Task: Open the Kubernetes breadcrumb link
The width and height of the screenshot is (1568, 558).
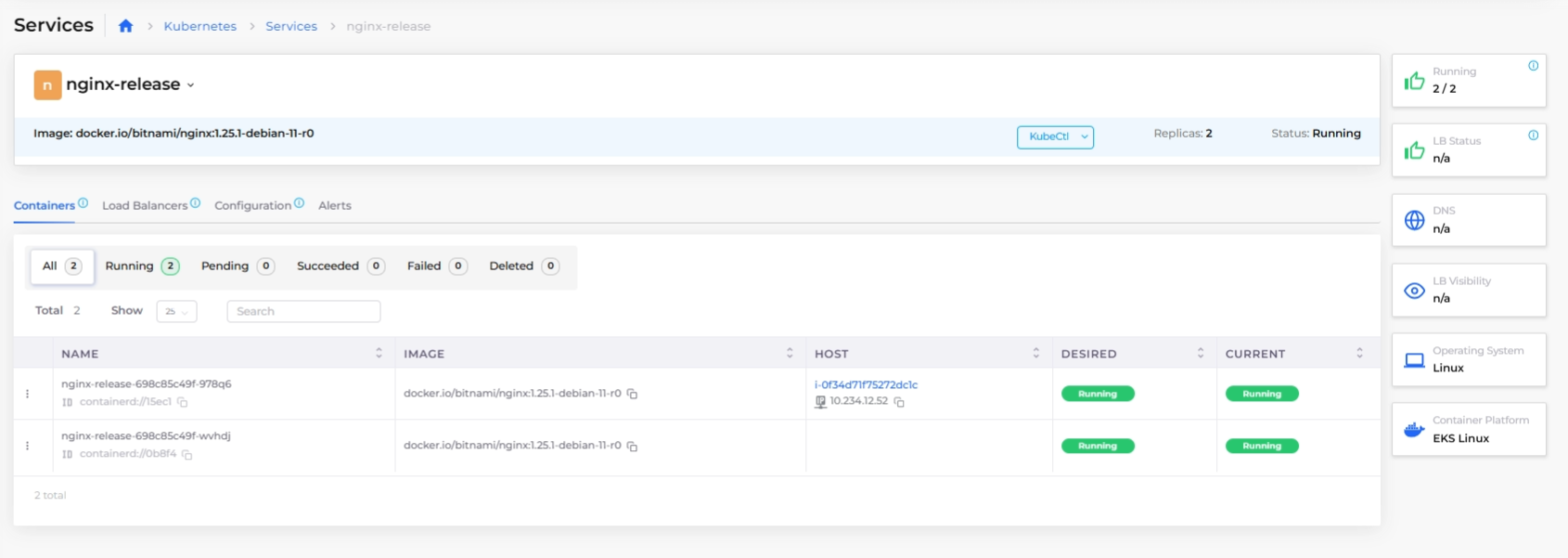Action: pyautogui.click(x=200, y=26)
